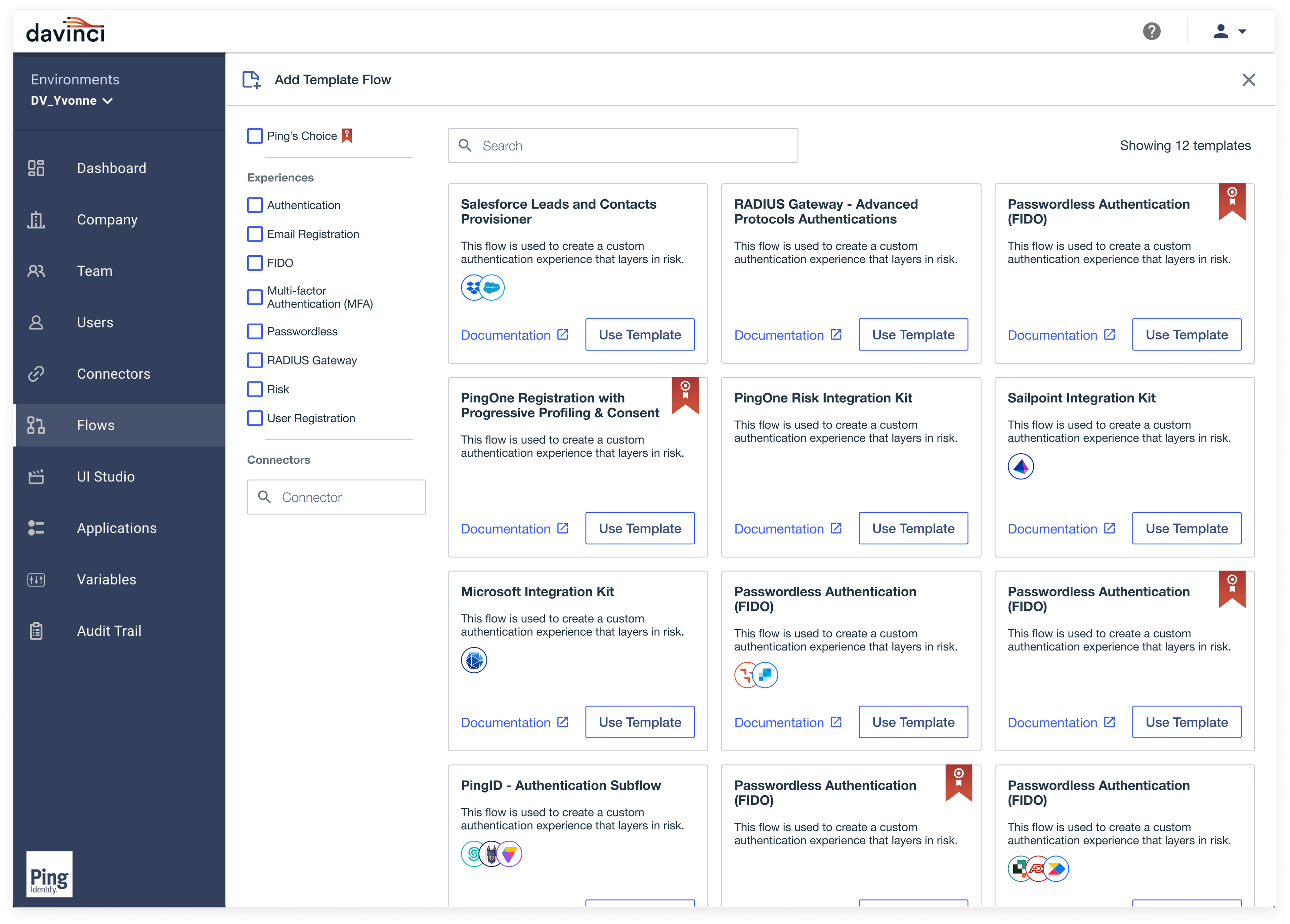Click the Connector filter input field
The height and width of the screenshot is (924, 1290).
click(x=336, y=498)
